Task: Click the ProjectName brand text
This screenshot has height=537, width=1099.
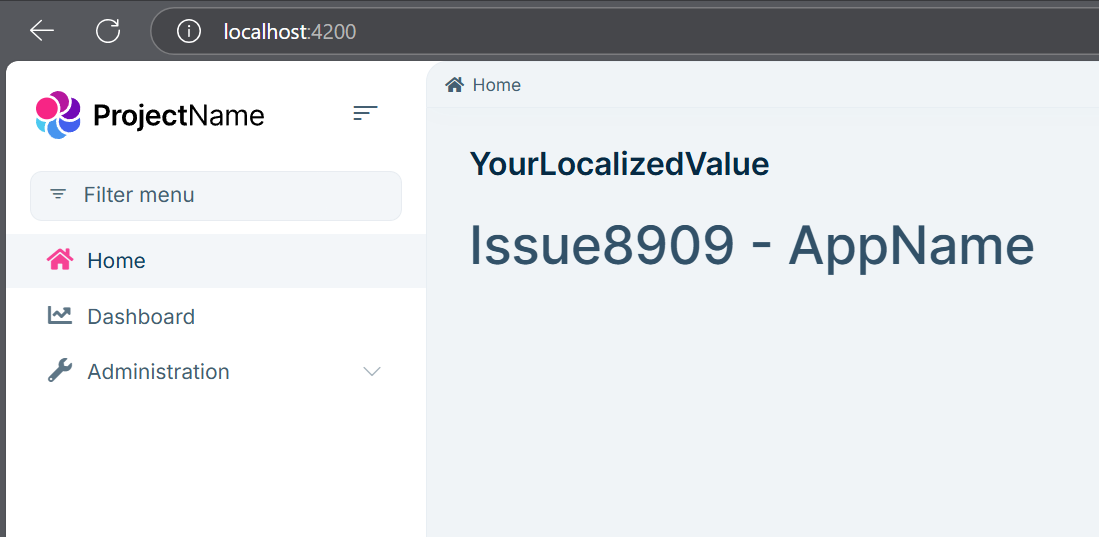Action: (178, 116)
